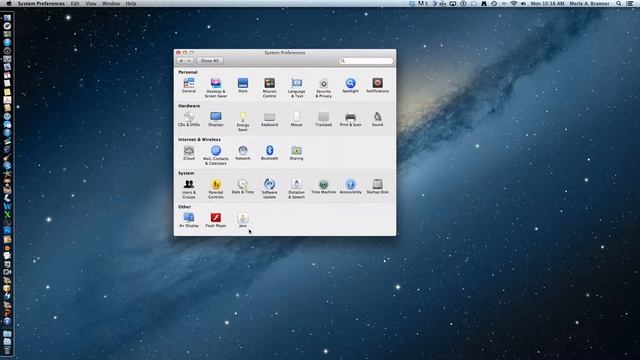Click the Wi-Fi status icon in menu bar
Image resolution: width=640 pixels, height=360 pixels.
point(513,3)
